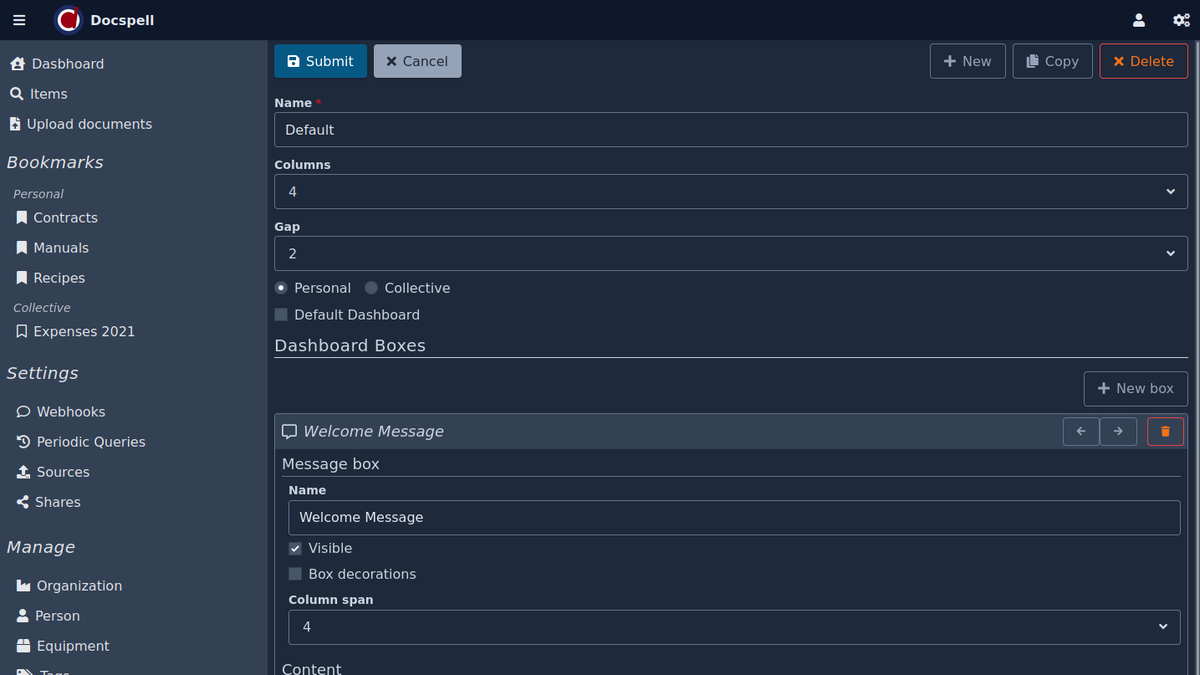Move Welcome Message box right with arrow
This screenshot has height=675, width=1200.
[x=1118, y=432]
